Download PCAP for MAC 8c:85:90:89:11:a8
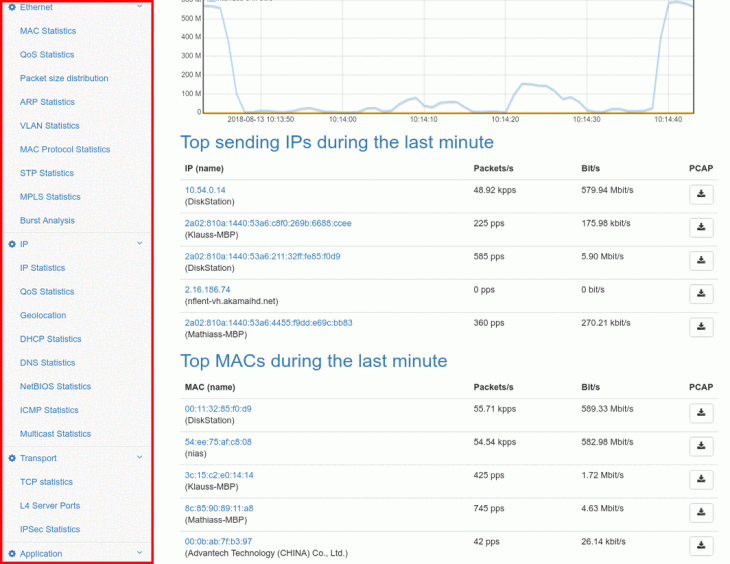 tap(701, 513)
